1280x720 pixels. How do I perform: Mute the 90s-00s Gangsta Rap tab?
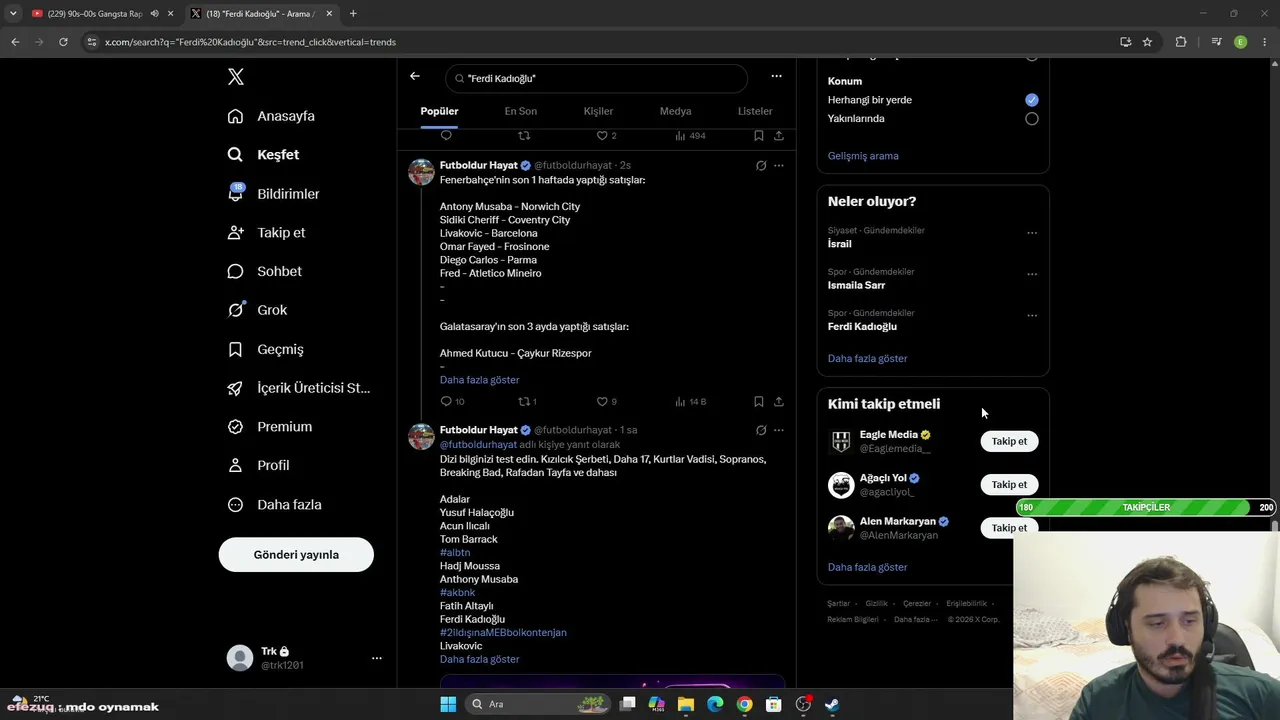[x=154, y=14]
